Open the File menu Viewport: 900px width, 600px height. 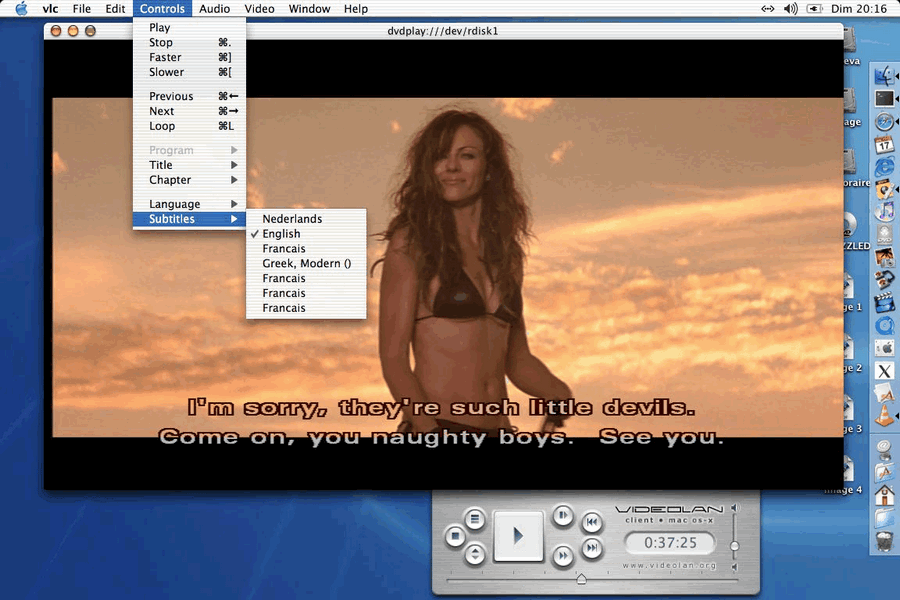tap(82, 9)
